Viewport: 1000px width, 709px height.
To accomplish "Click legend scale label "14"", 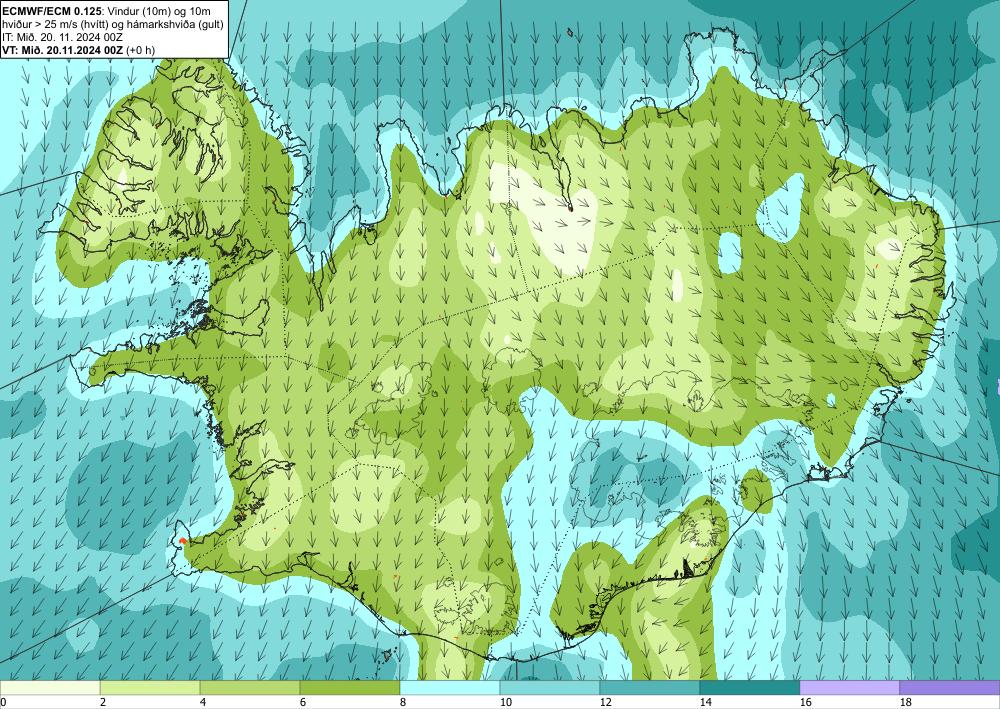I will 706,702.
